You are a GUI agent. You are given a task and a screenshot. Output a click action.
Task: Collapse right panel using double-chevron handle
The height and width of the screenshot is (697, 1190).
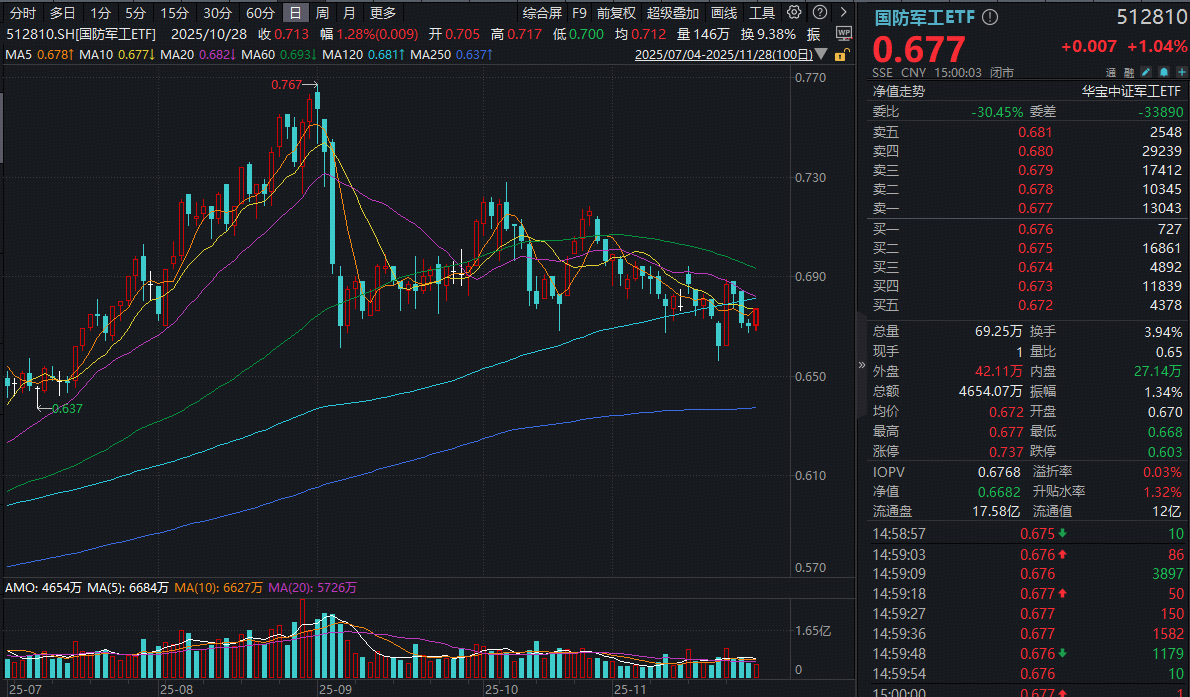pyautogui.click(x=862, y=366)
